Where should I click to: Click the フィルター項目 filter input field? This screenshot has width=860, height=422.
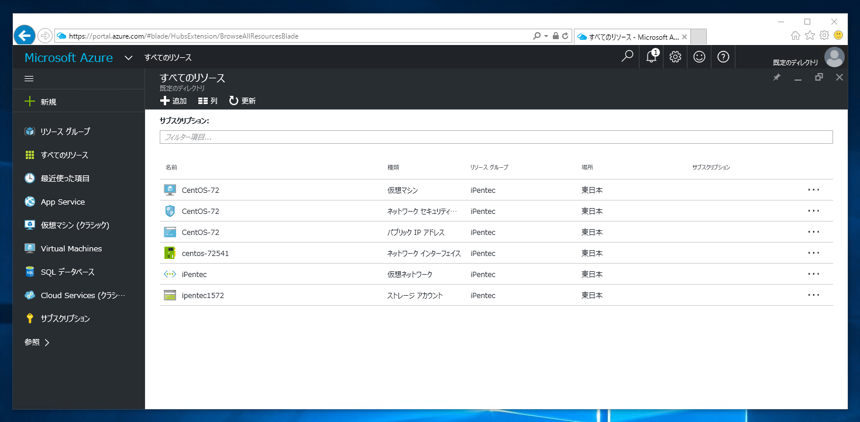pos(496,137)
